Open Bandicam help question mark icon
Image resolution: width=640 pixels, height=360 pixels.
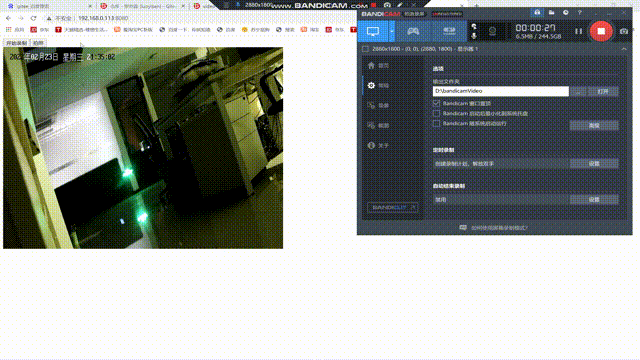tap(580, 13)
